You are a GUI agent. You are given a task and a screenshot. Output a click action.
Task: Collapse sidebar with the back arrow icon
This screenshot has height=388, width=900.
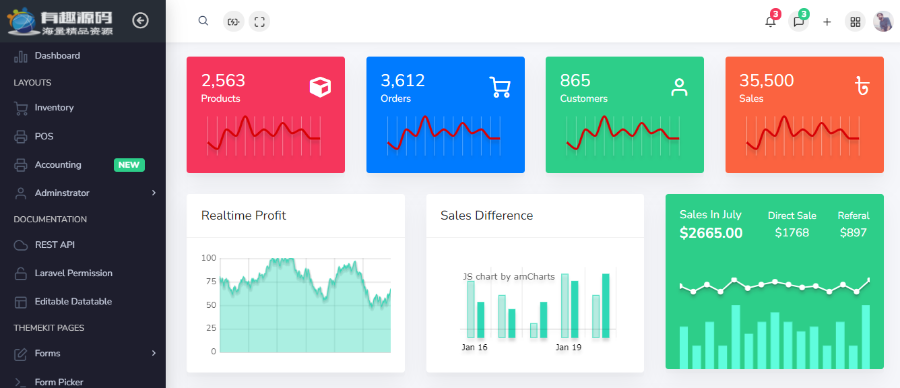pyautogui.click(x=141, y=21)
